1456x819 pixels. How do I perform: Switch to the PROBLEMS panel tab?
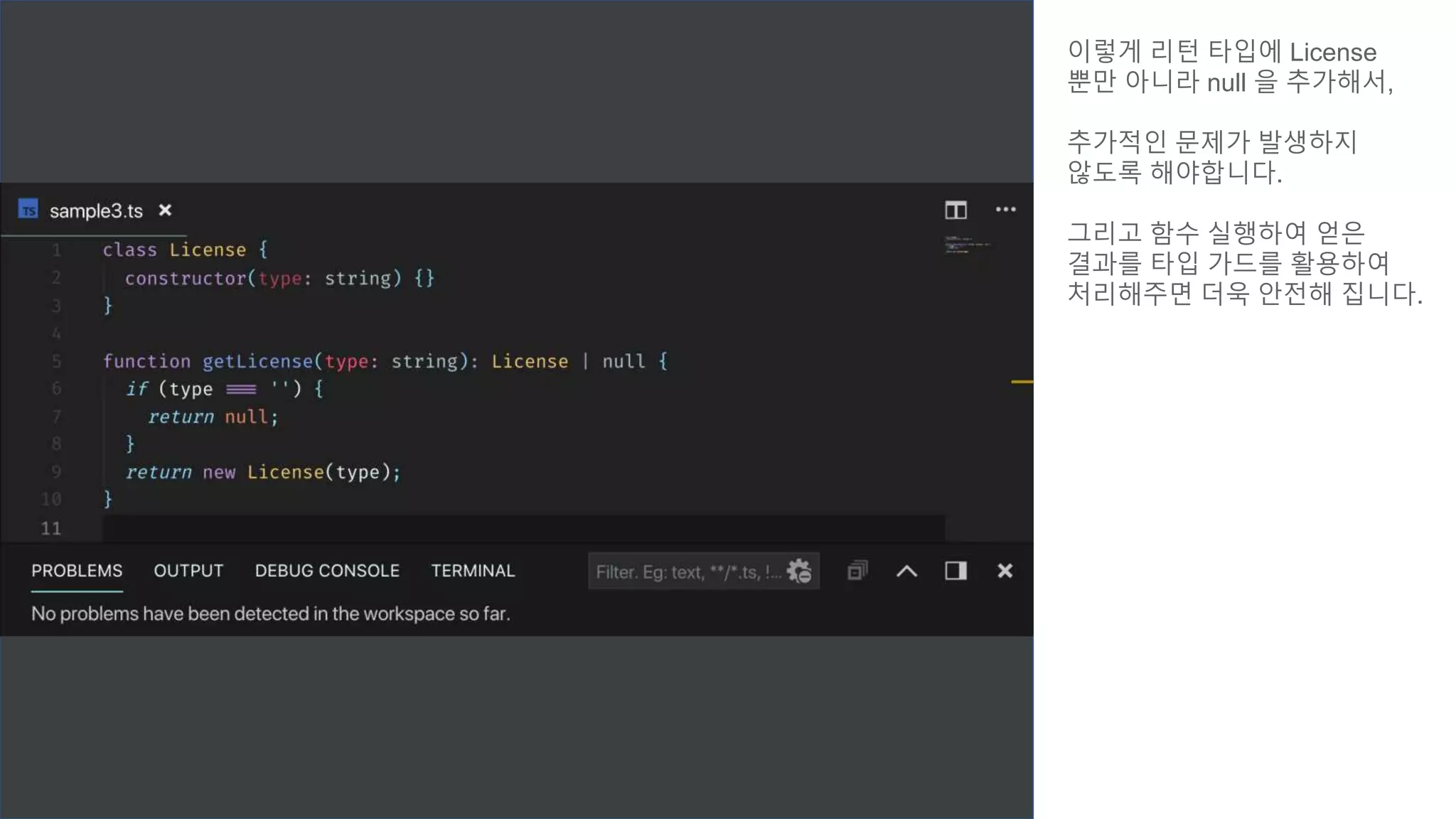(x=77, y=571)
